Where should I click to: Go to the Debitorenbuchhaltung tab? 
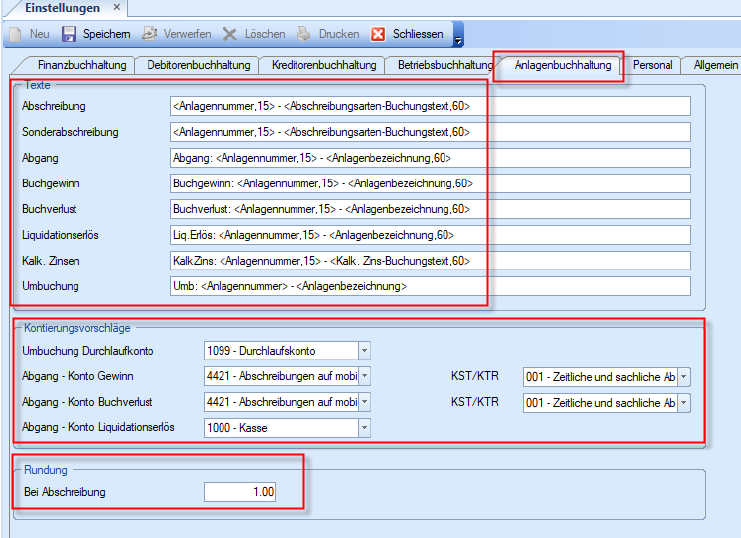pos(198,65)
